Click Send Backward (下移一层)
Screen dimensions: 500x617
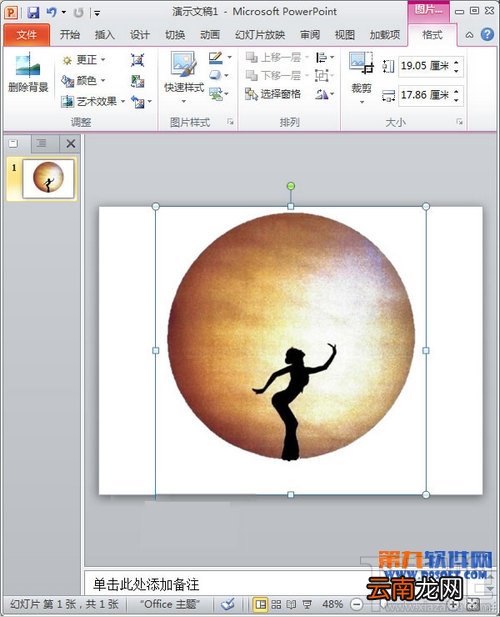click(x=277, y=75)
